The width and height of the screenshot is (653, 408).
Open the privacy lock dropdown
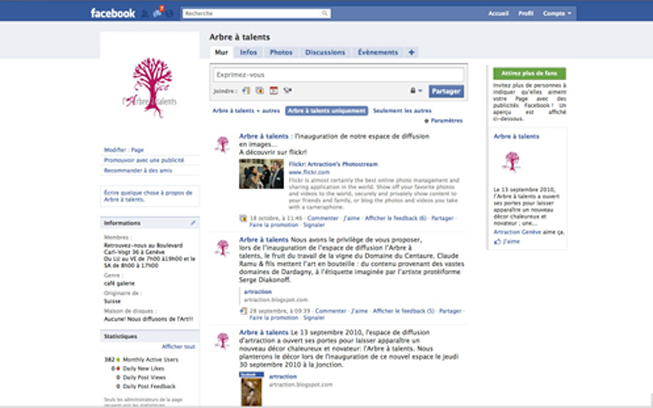coord(417,90)
